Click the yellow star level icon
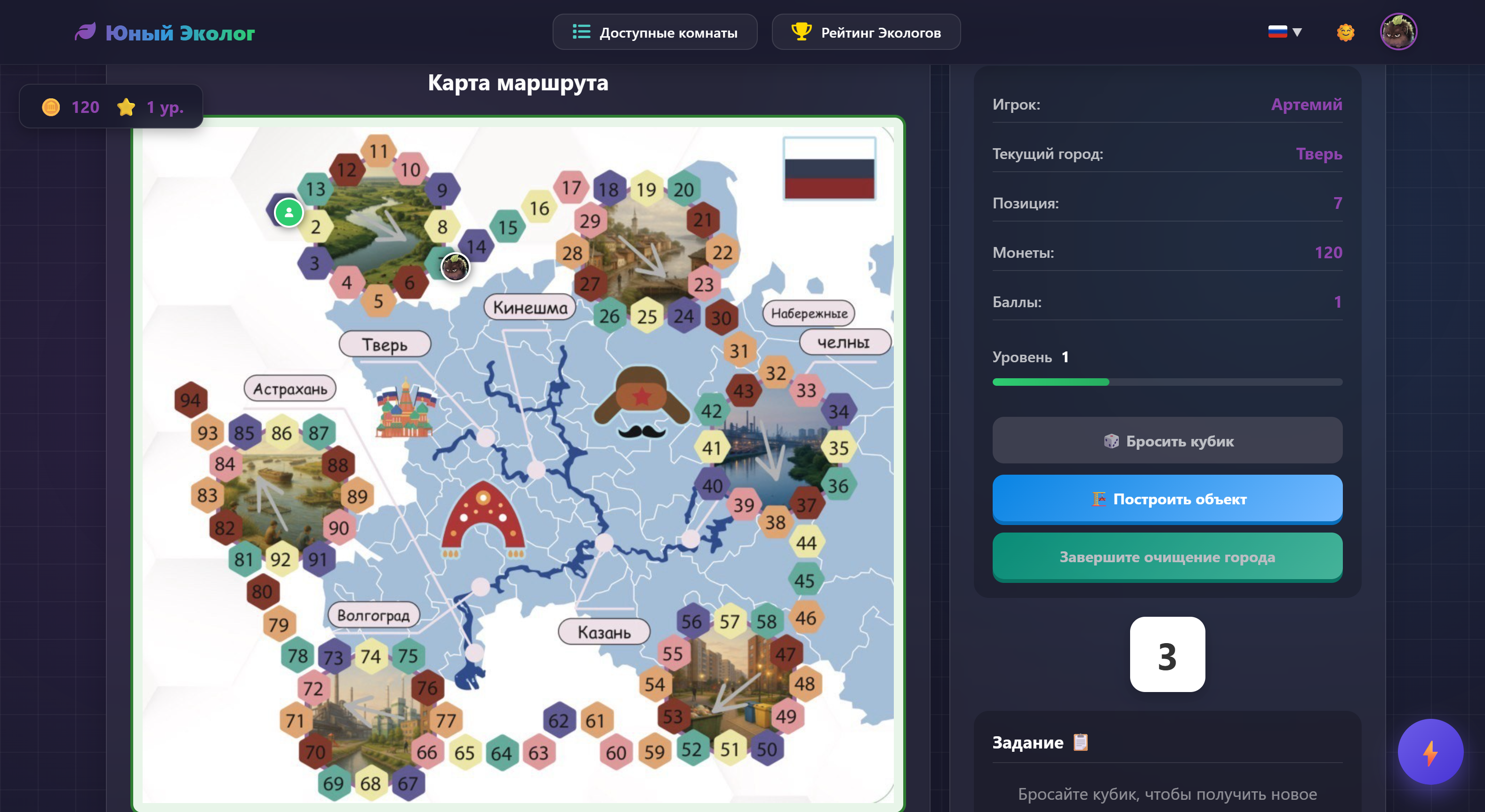1485x812 pixels. pyautogui.click(x=126, y=107)
